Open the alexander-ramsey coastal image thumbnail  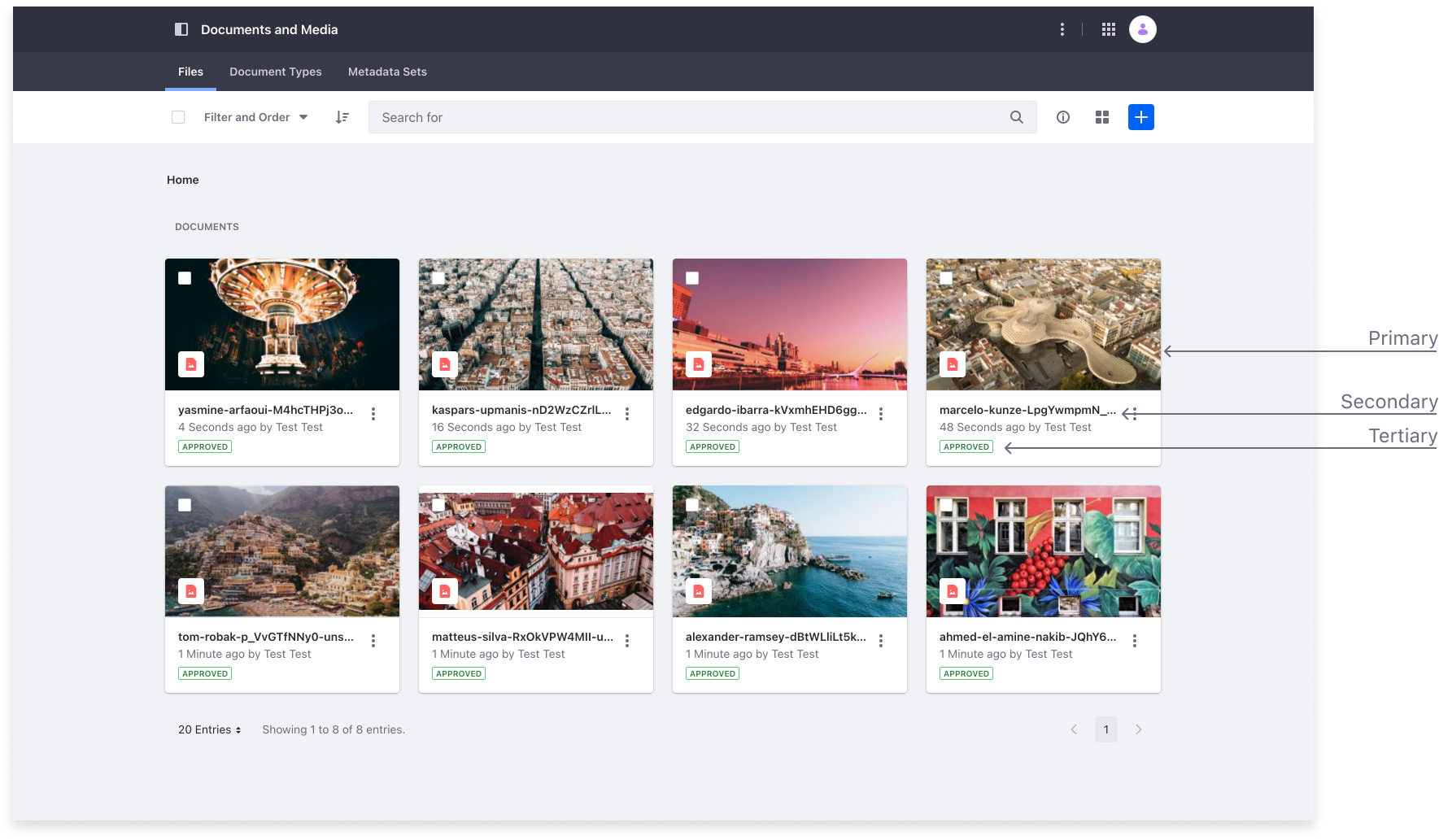tap(789, 551)
